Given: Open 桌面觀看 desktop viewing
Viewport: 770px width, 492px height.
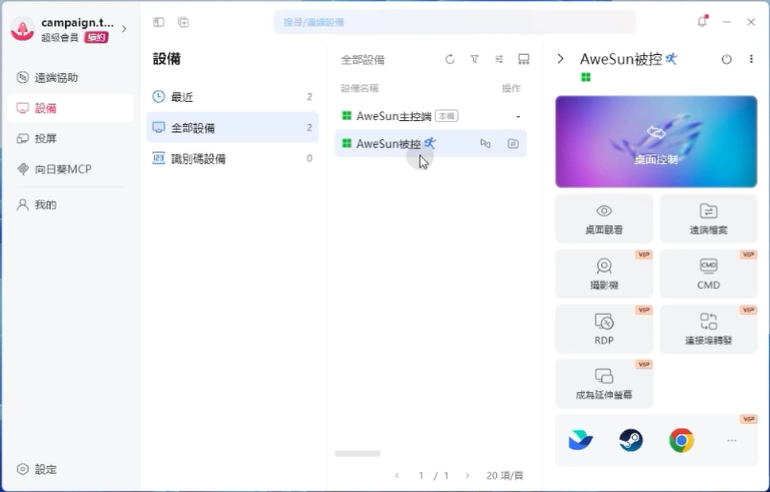Looking at the screenshot, I should (604, 219).
